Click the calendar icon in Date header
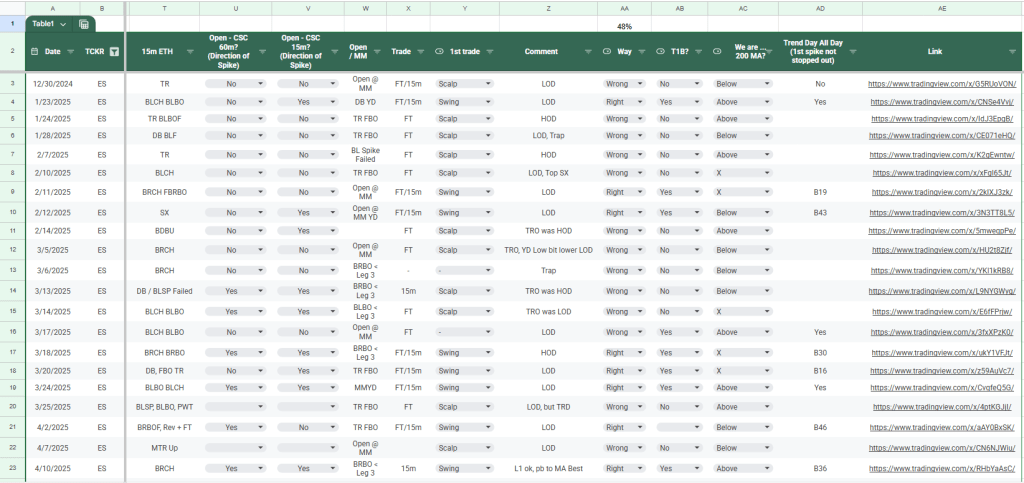 [x=36, y=51]
